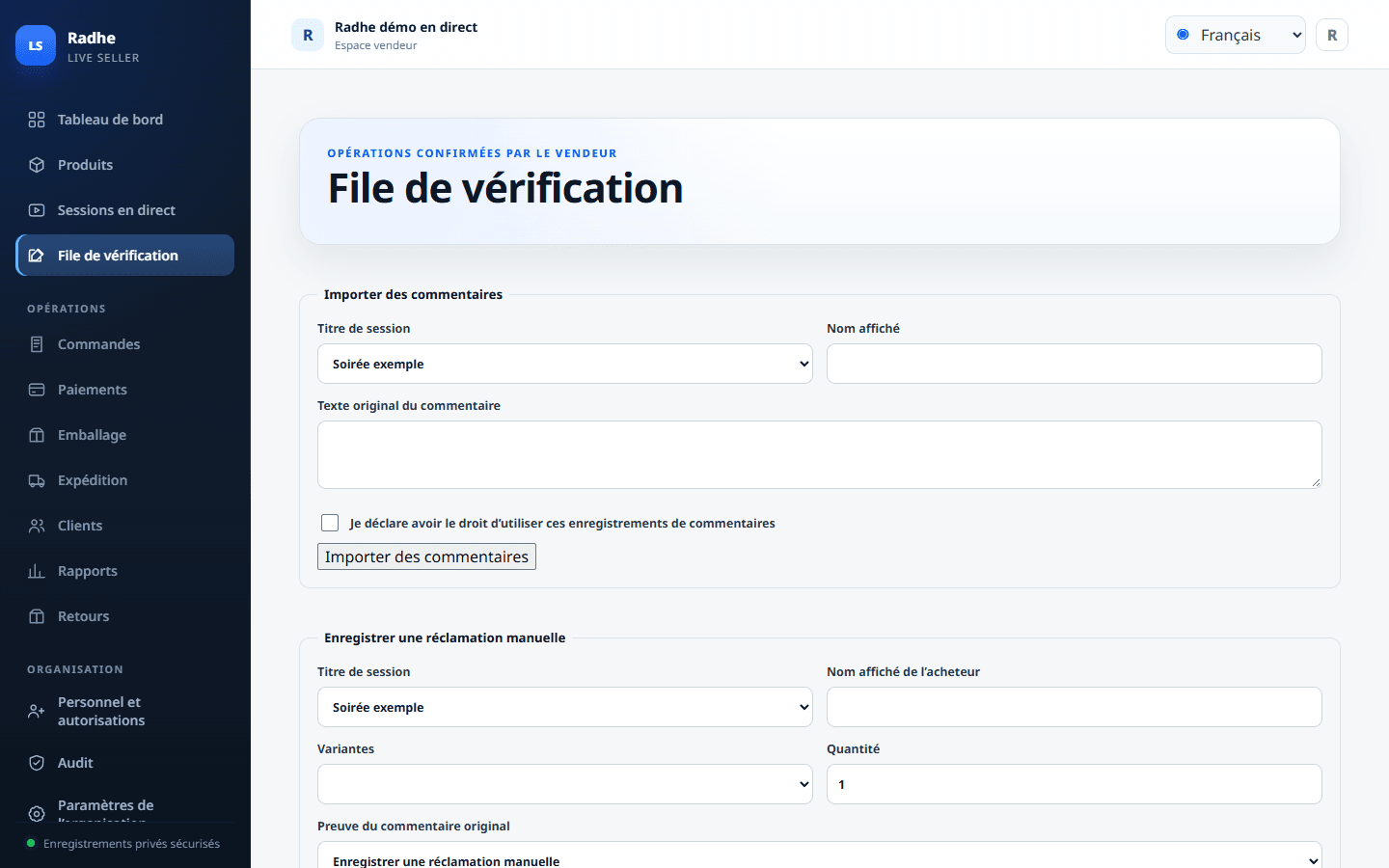Image resolution: width=1389 pixels, height=868 pixels.
Task: Click the Personnel et autorisations user-plus icon
Action: [37, 712]
